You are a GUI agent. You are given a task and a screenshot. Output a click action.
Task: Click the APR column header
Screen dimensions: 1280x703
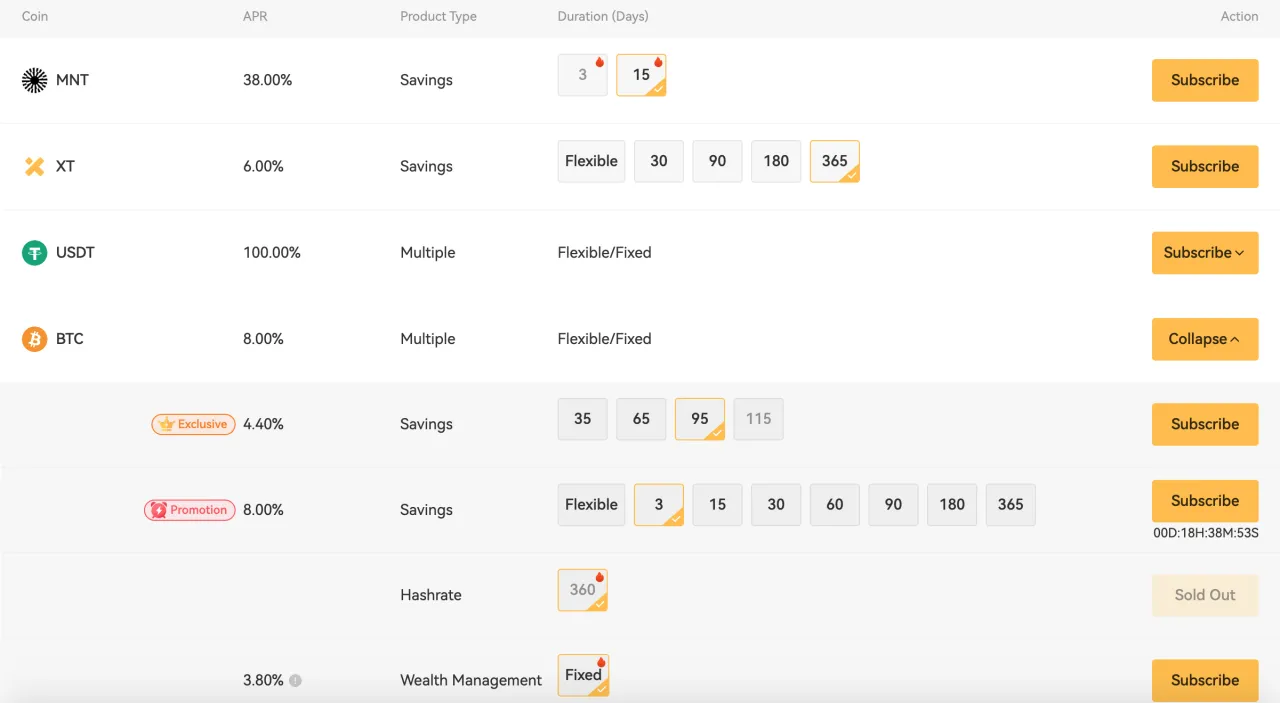255,16
